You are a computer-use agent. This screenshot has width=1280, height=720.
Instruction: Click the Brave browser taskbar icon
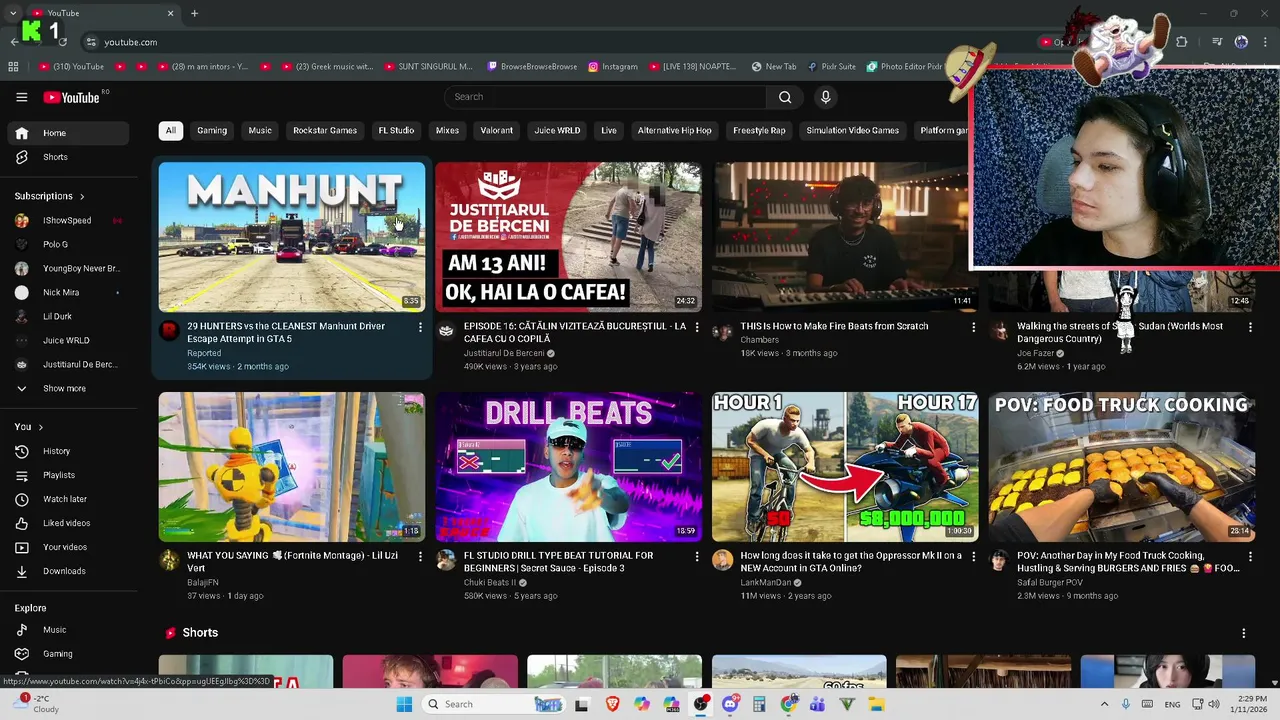612,704
